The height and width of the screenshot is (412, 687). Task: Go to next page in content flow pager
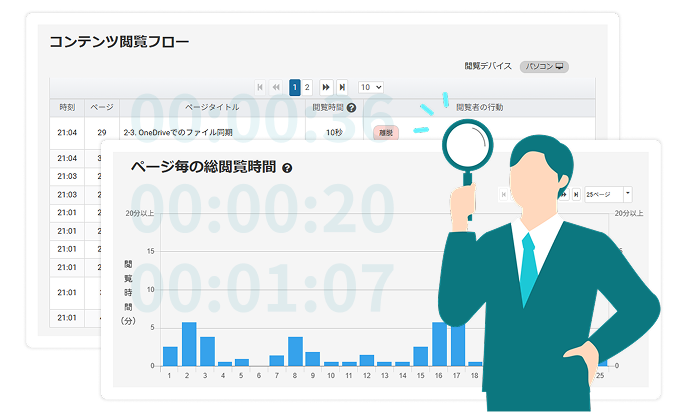coord(326,87)
